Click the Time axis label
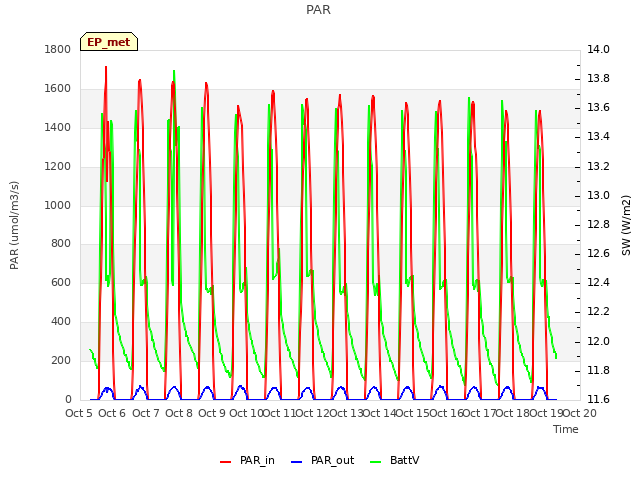Screen dimensions: 640x480 [566, 429]
